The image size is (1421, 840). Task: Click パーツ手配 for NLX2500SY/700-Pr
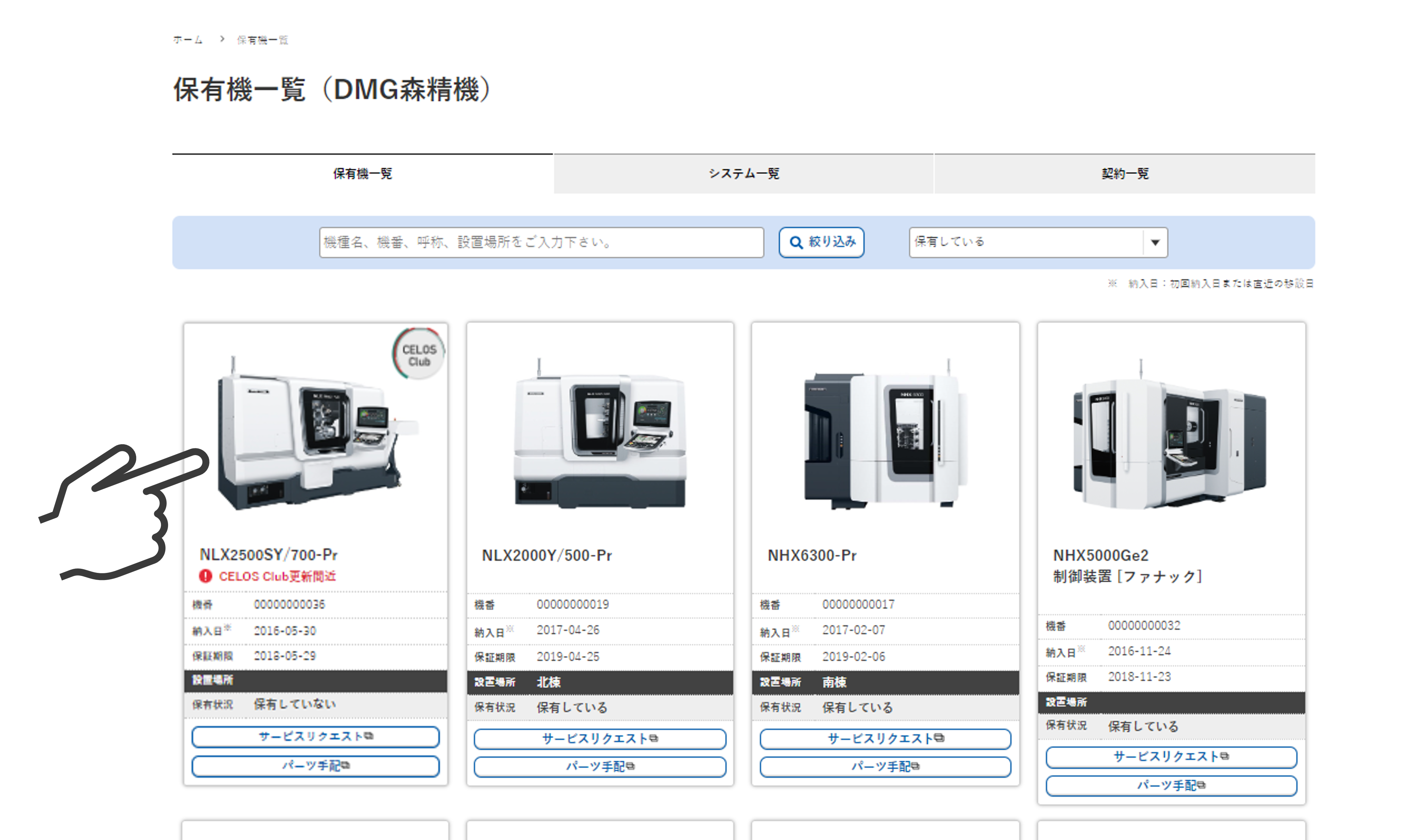315,766
